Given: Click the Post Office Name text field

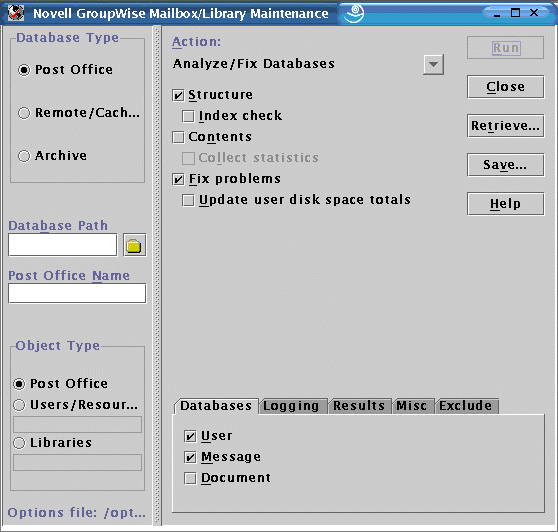Looking at the screenshot, I should point(77,293).
